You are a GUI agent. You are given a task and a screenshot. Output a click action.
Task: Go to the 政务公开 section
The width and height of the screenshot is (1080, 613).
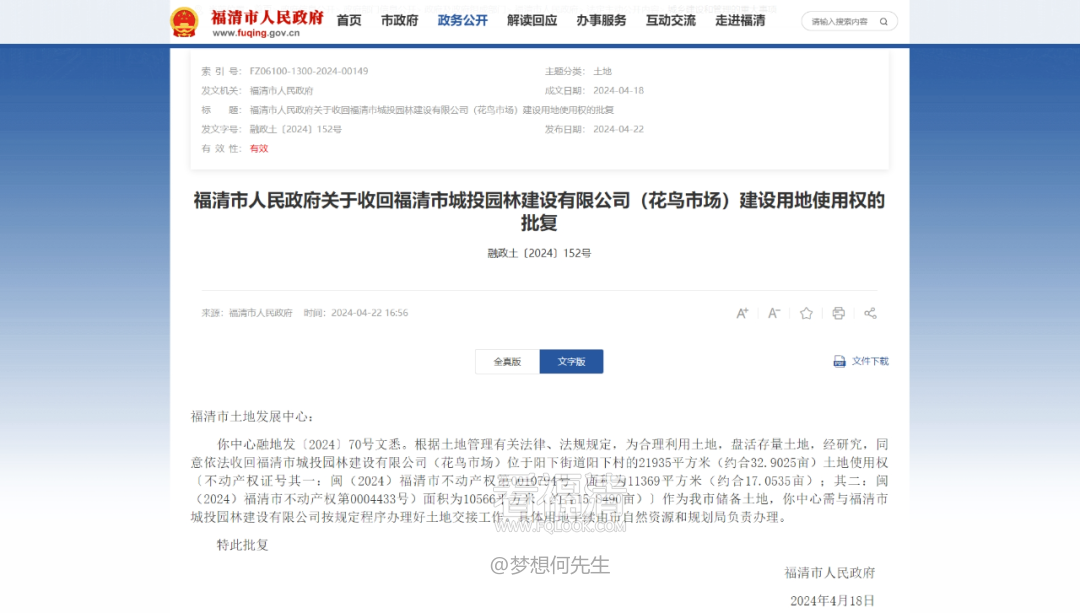coord(462,21)
